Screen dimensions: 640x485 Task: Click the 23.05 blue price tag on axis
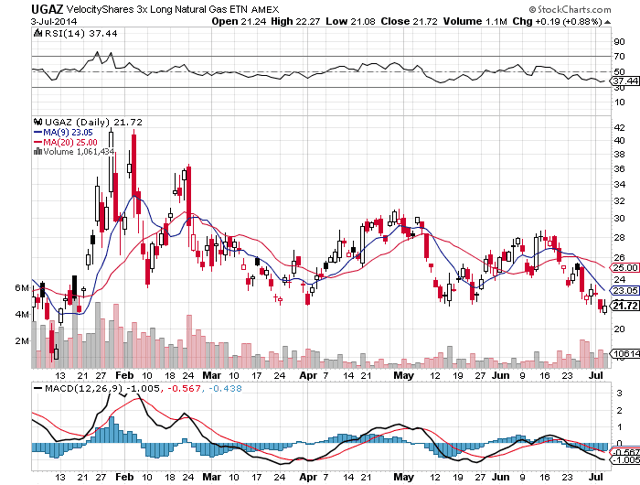tap(625, 291)
